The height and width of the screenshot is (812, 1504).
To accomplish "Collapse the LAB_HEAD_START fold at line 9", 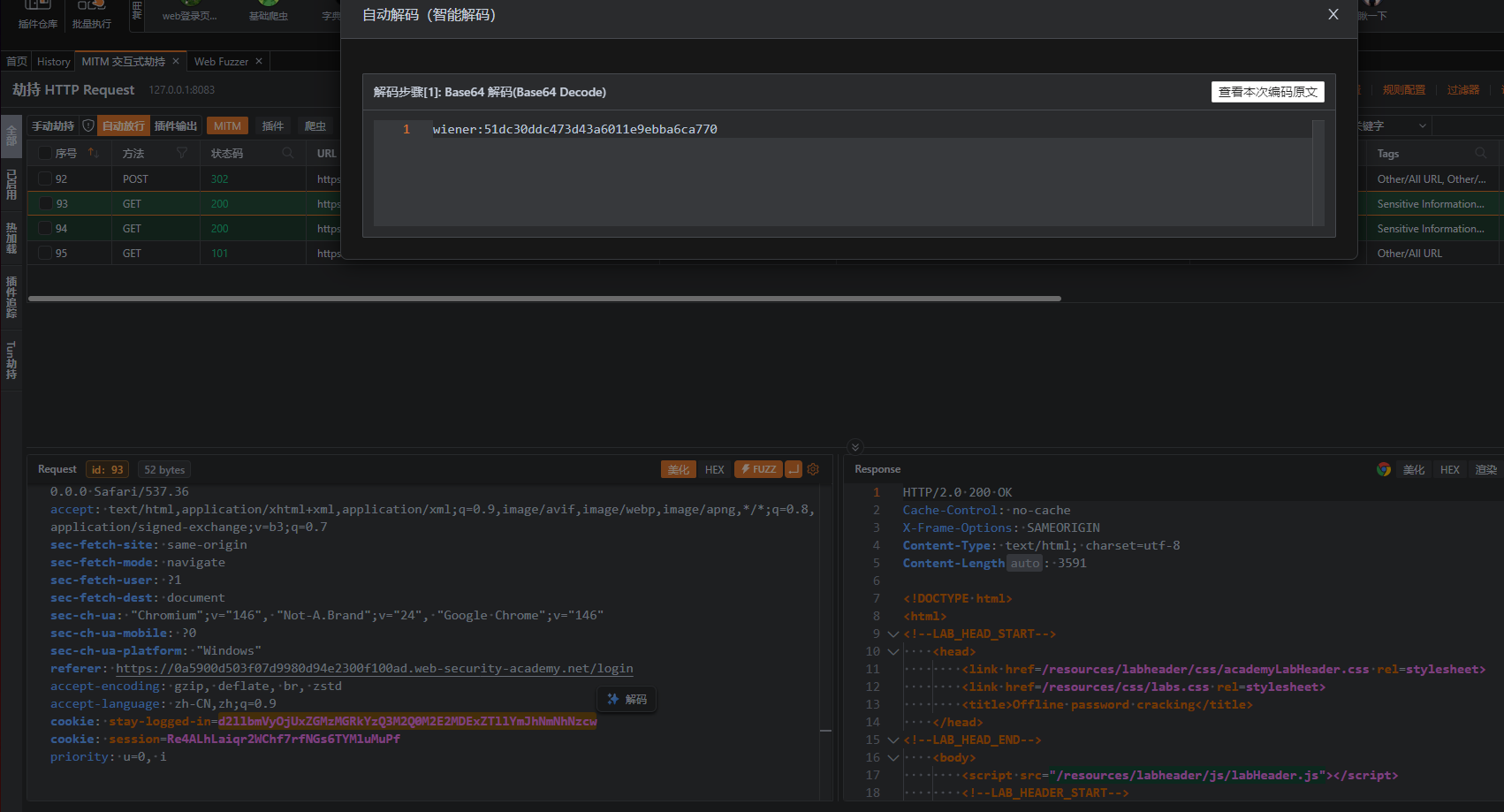I will tap(893, 634).
